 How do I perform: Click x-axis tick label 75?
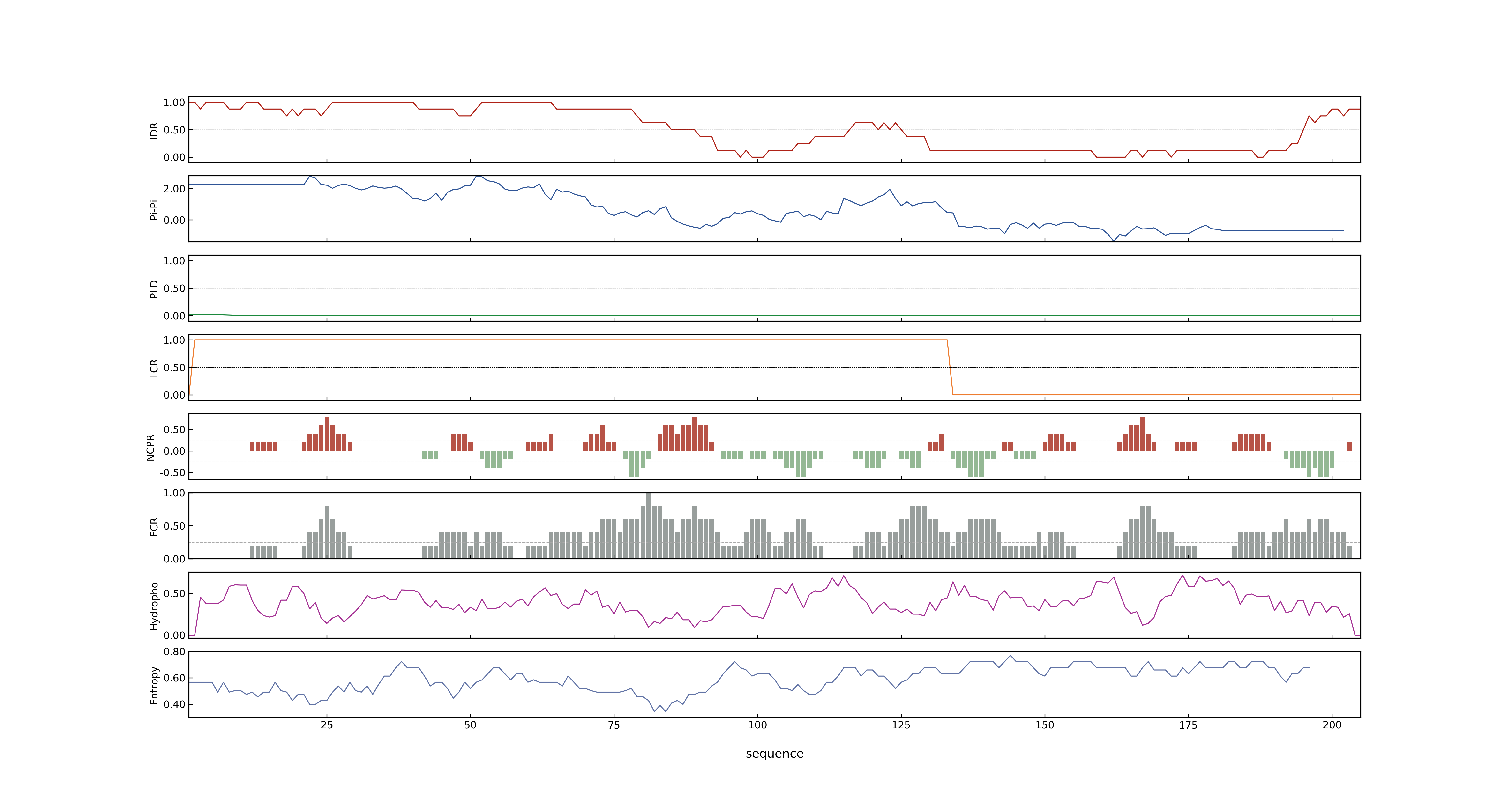pos(614,725)
